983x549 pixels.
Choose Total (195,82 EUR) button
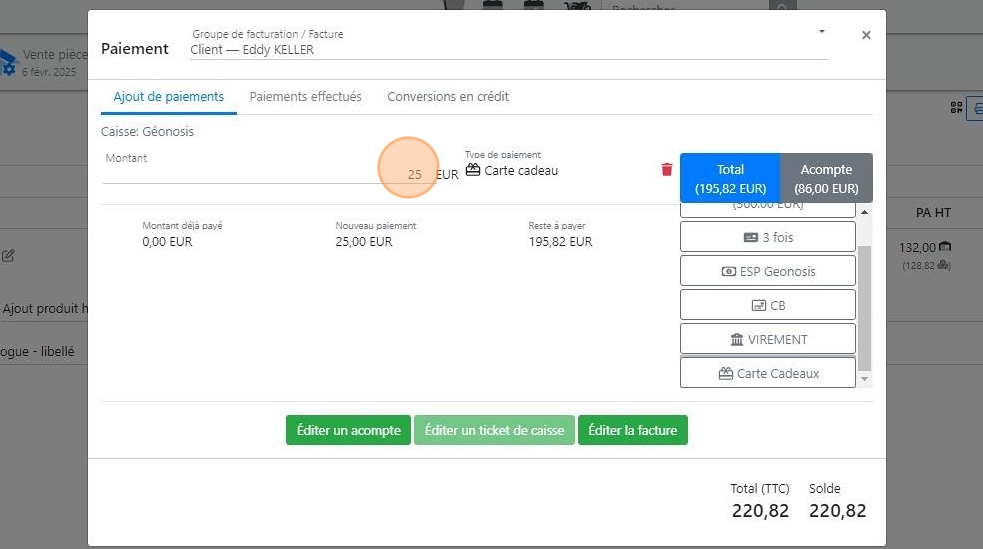pos(730,178)
